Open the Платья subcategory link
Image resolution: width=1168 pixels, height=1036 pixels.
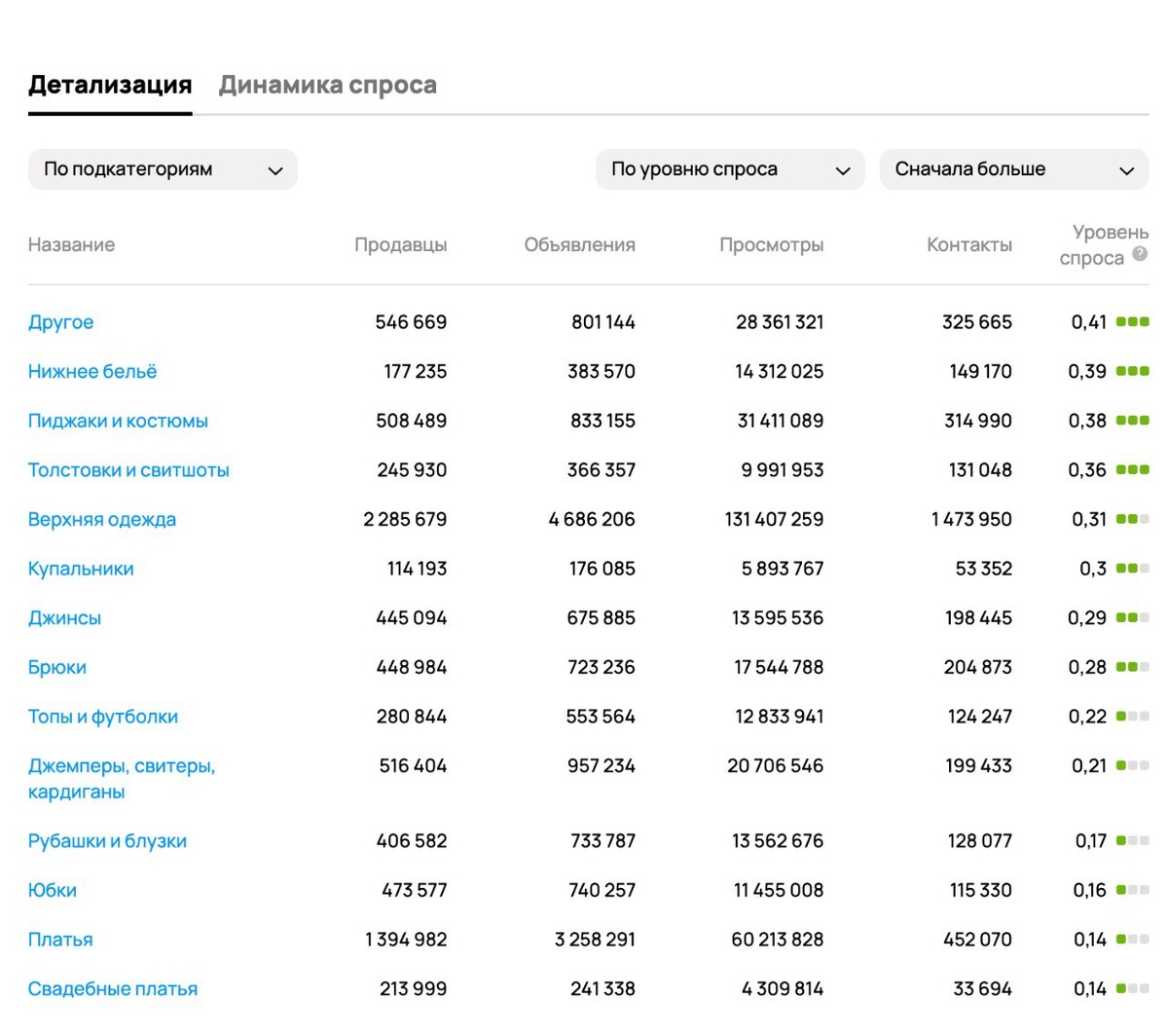60,940
